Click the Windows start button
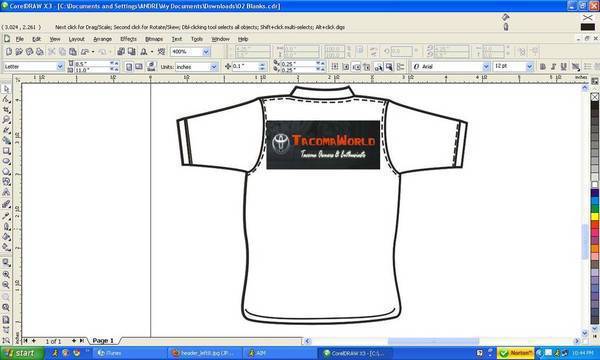The height and width of the screenshot is (360, 600). pyautogui.click(x=21, y=353)
